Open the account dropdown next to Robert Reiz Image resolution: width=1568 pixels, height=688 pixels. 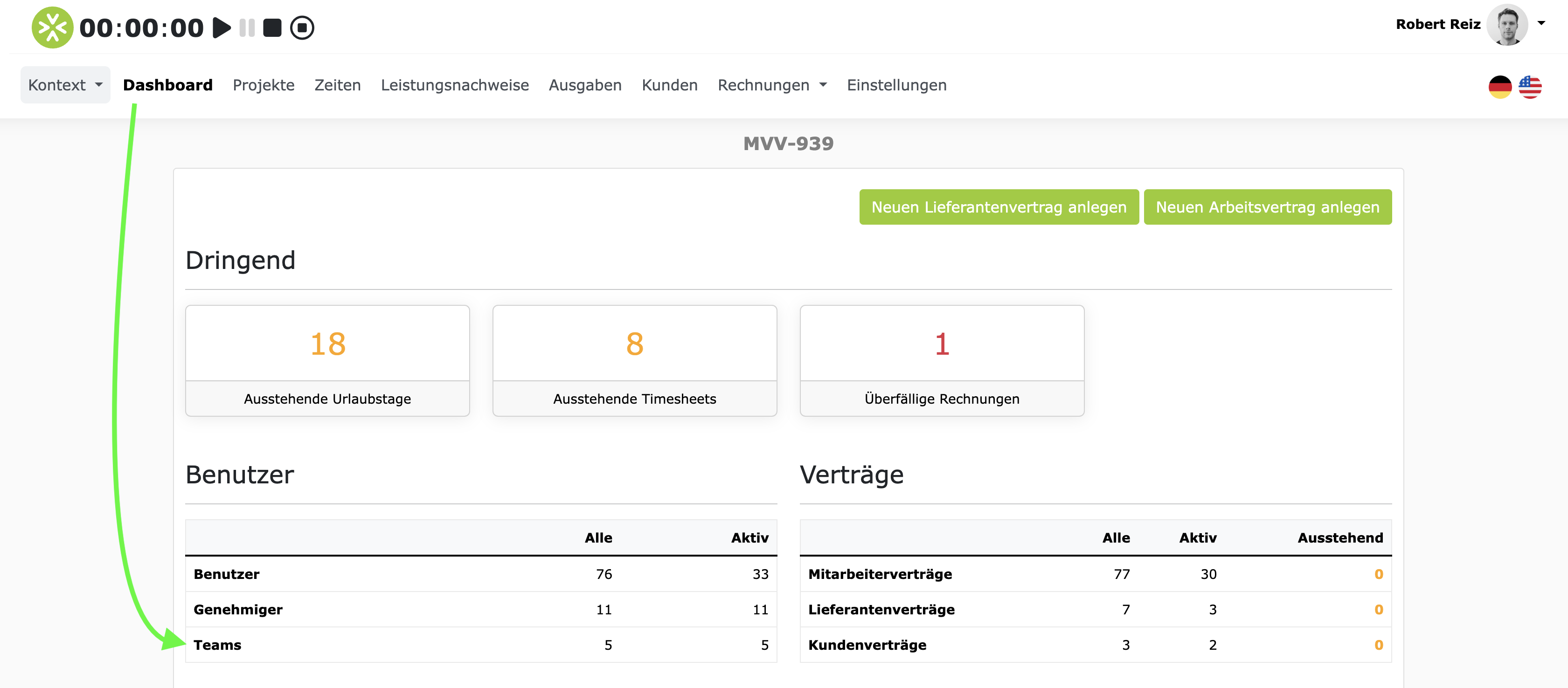[x=1544, y=23]
